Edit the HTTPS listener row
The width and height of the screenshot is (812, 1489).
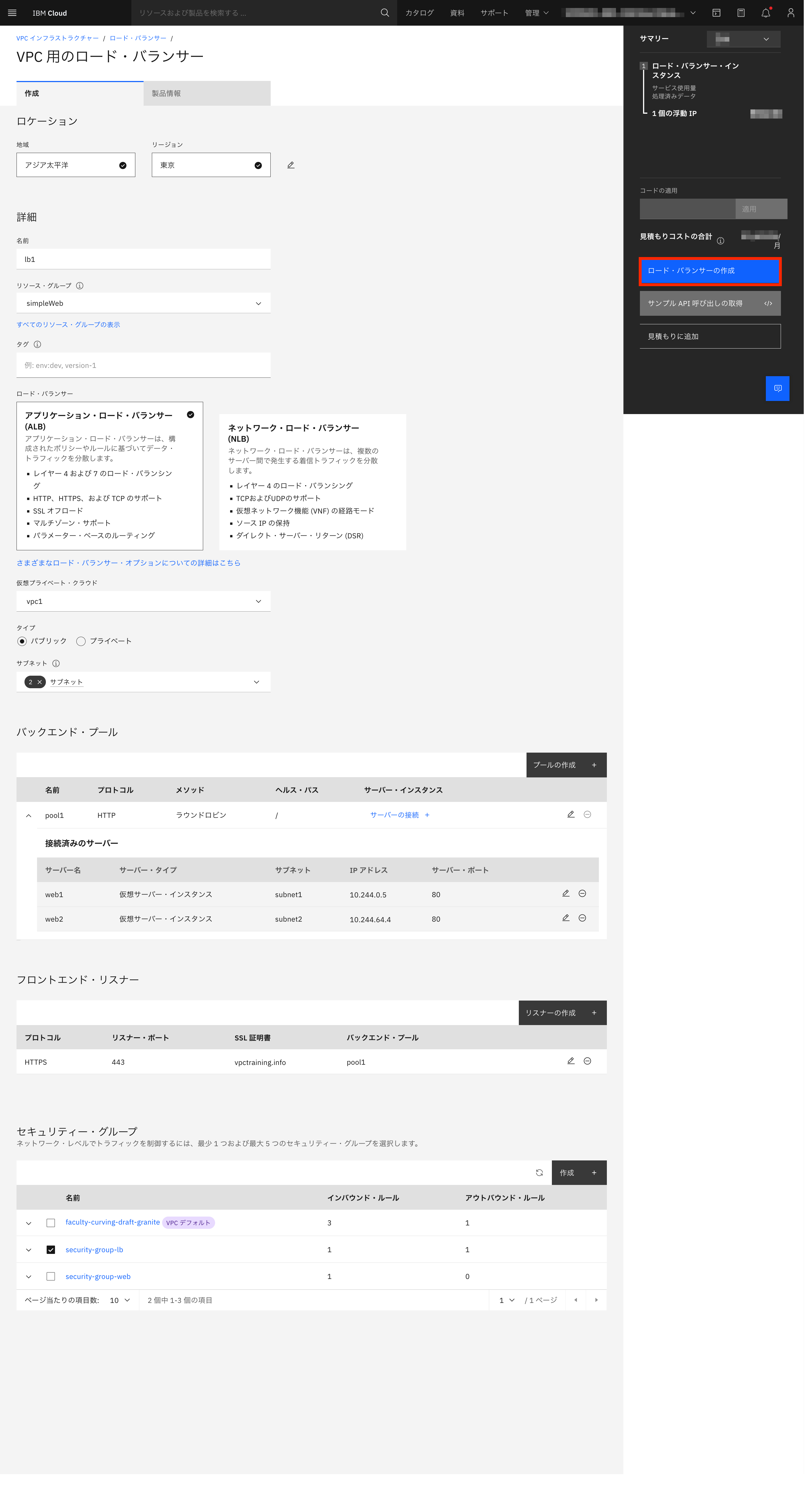click(x=570, y=1061)
